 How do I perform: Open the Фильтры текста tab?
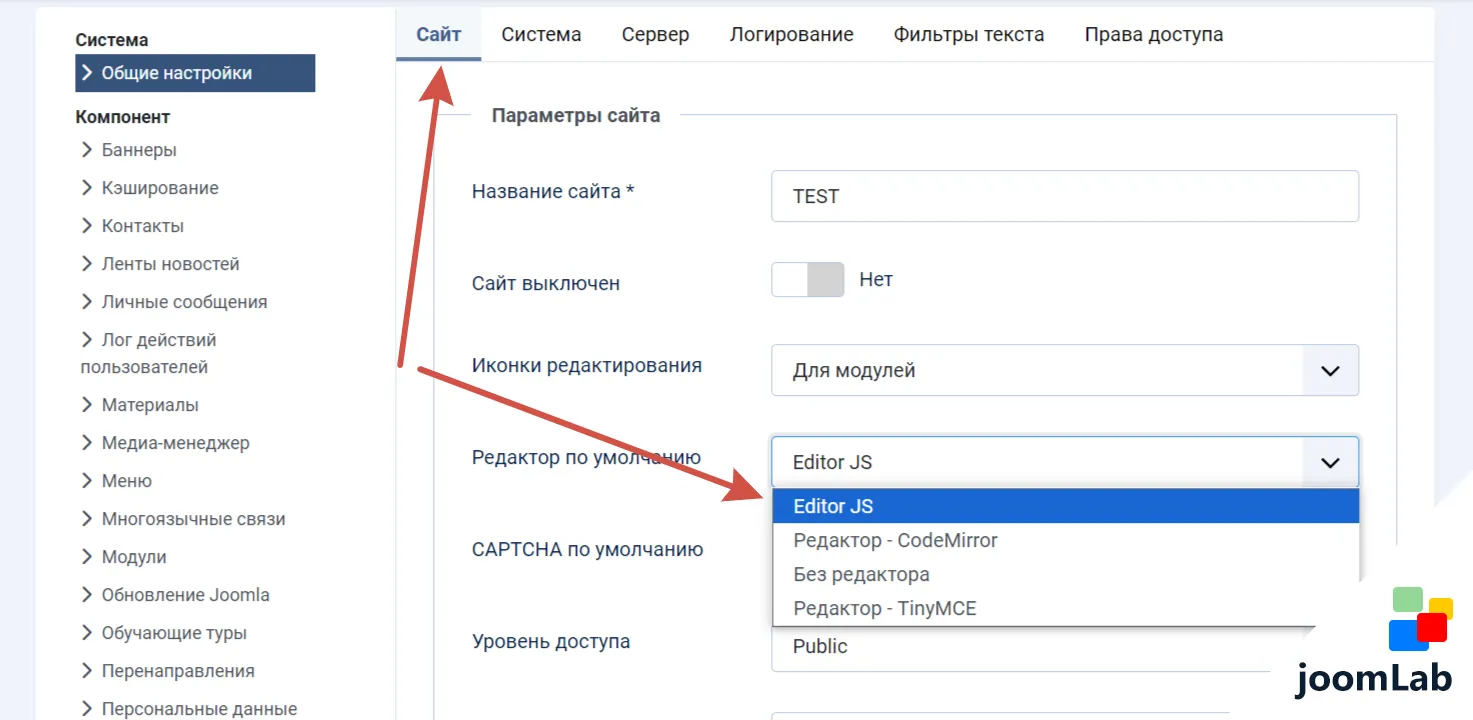(x=969, y=34)
